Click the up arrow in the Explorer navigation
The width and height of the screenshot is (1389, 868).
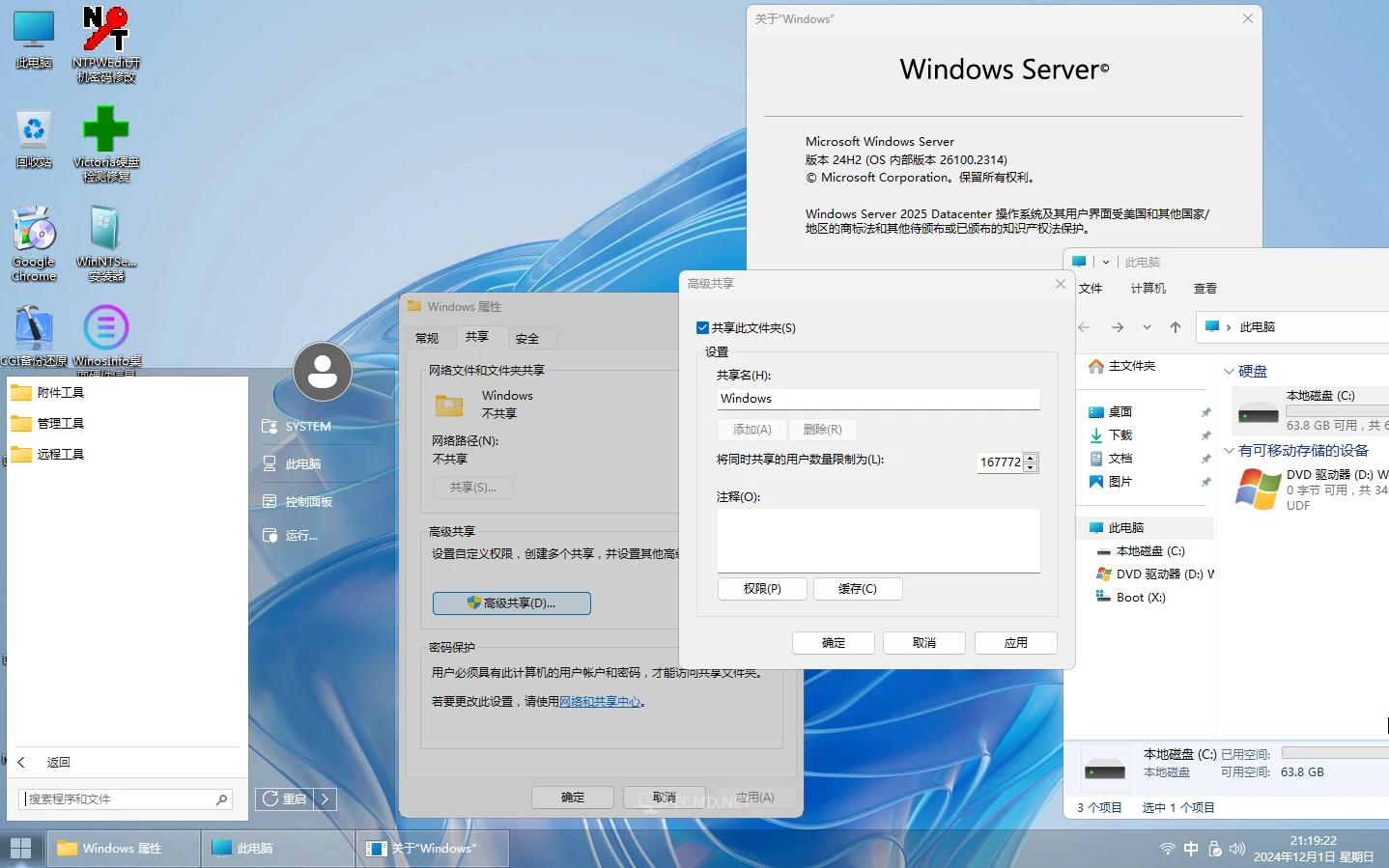click(x=1176, y=327)
